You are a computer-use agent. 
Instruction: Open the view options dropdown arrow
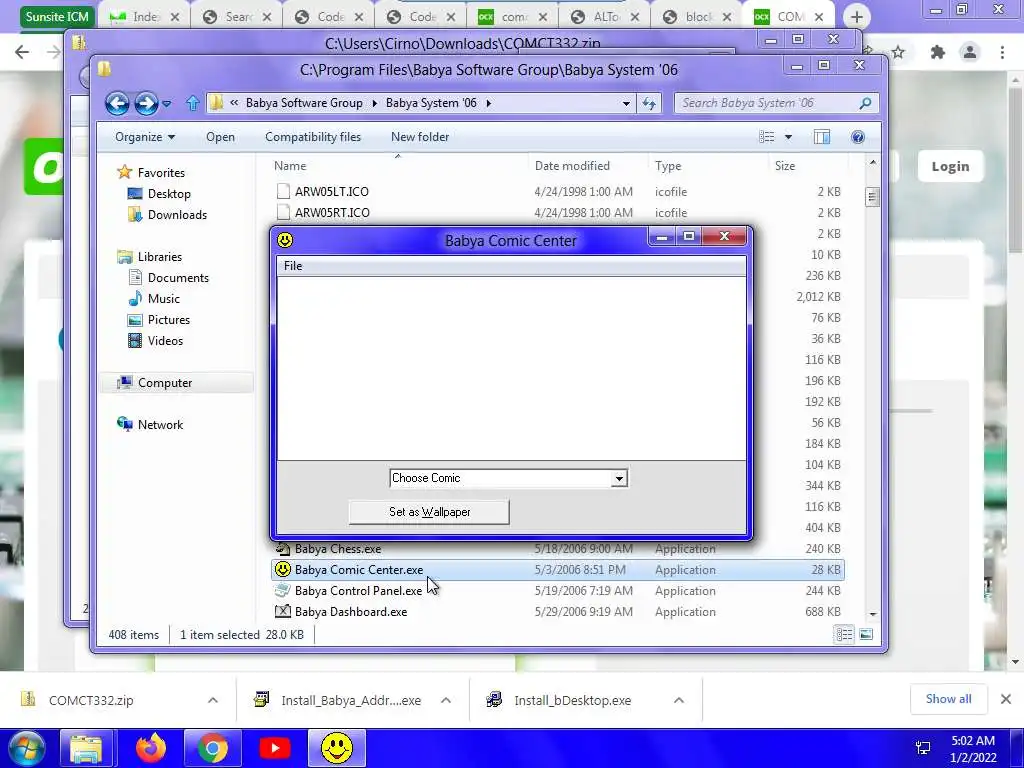coord(788,137)
